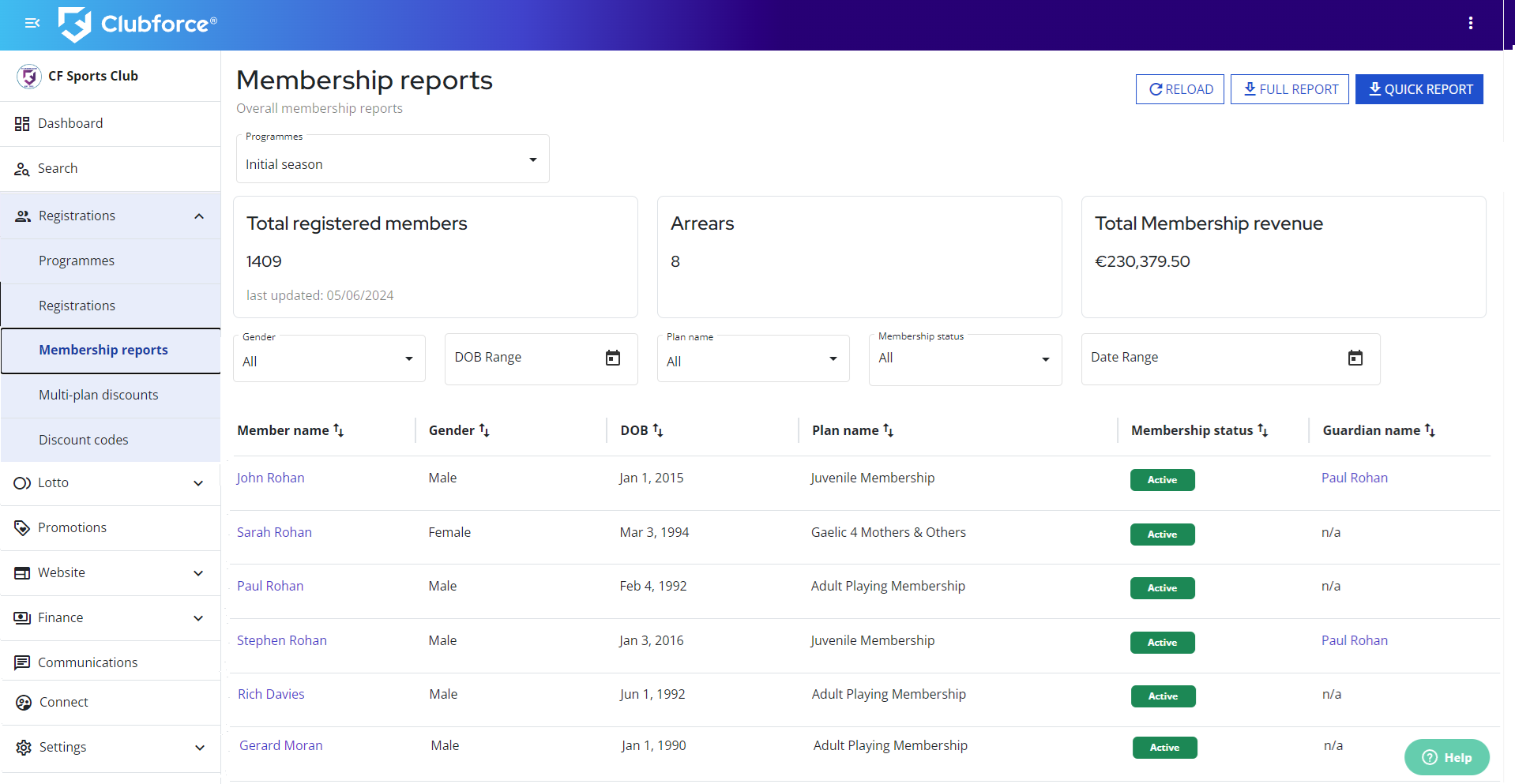1515x784 pixels.
Task: Click the Website window icon
Action: (22, 573)
